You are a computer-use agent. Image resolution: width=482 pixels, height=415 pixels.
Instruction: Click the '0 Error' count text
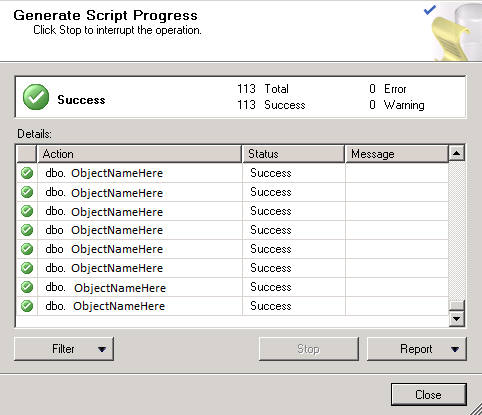388,89
